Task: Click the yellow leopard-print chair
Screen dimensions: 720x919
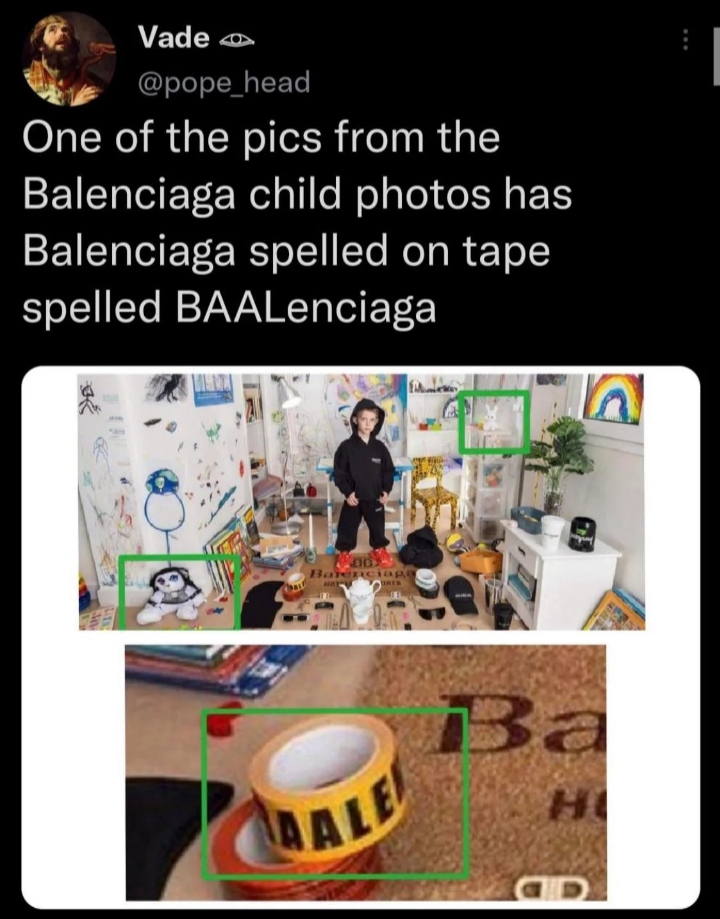Action: (x=435, y=490)
